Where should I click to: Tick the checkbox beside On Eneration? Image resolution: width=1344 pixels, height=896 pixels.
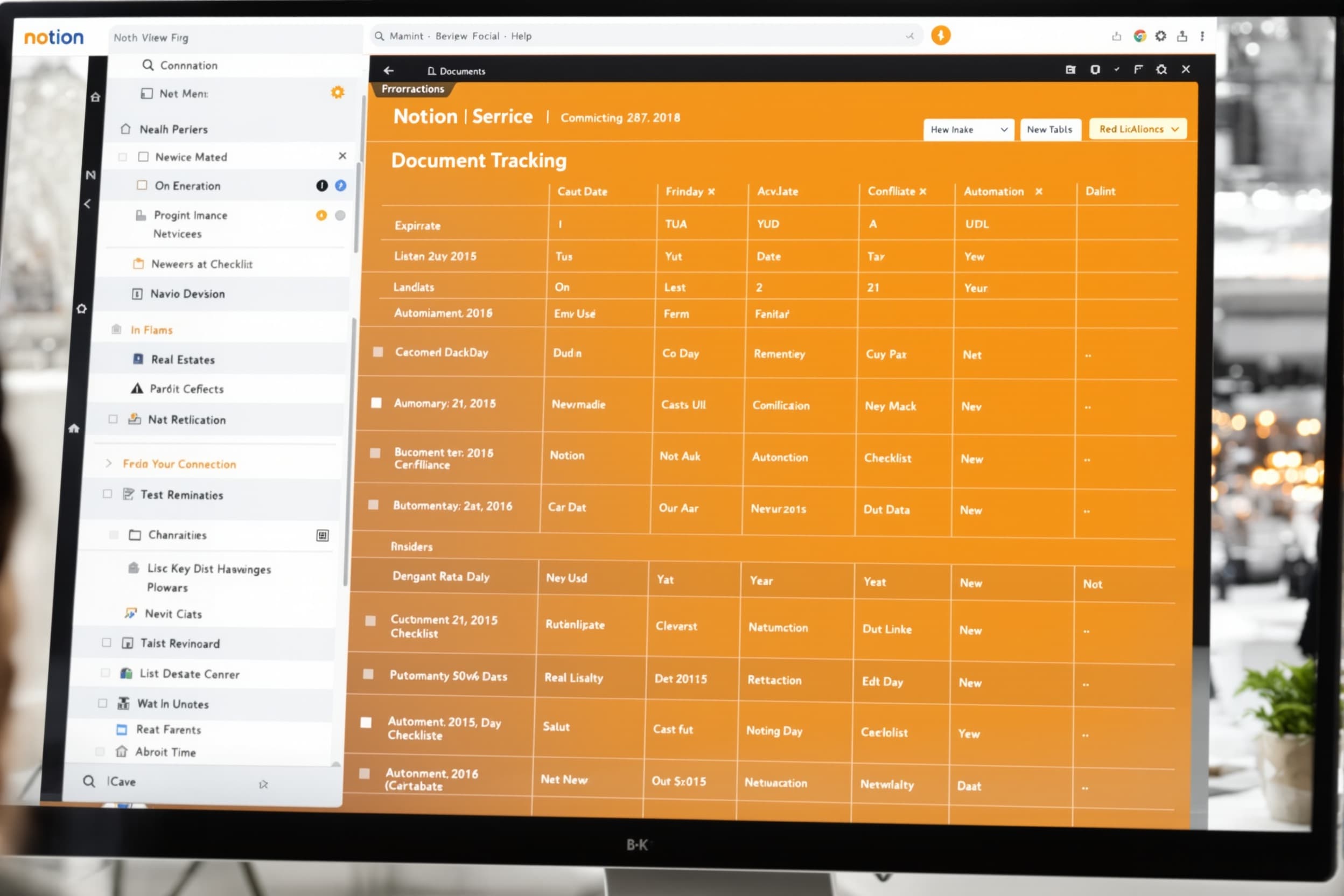(x=142, y=185)
